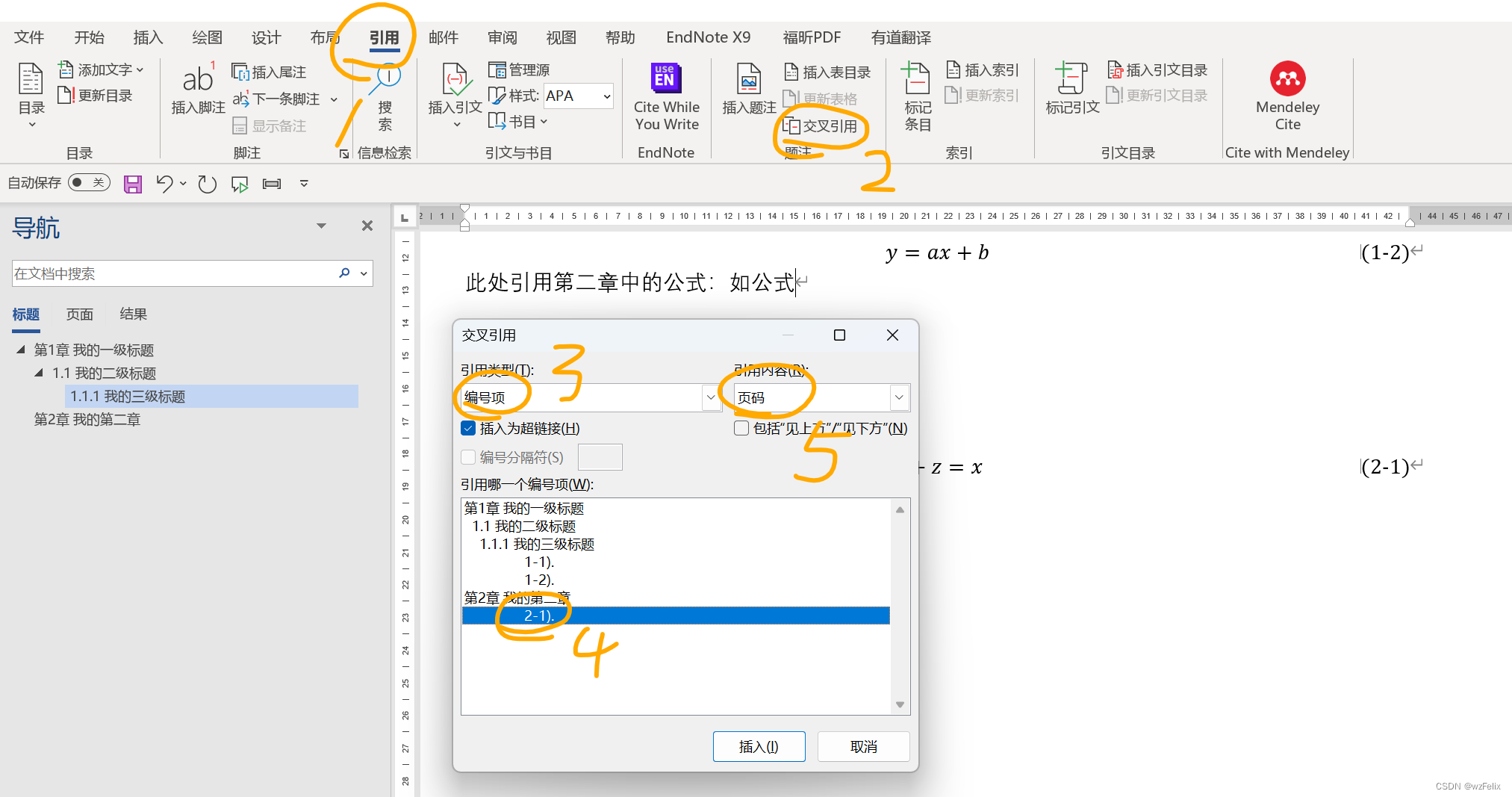Open Mendeley Cite
Viewport: 1512px width, 797px height.
coord(1287,97)
